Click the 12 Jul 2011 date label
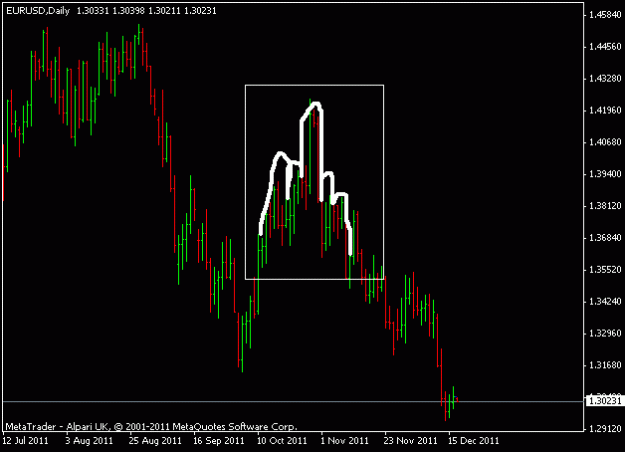This screenshot has height=452, width=625. coord(26,441)
